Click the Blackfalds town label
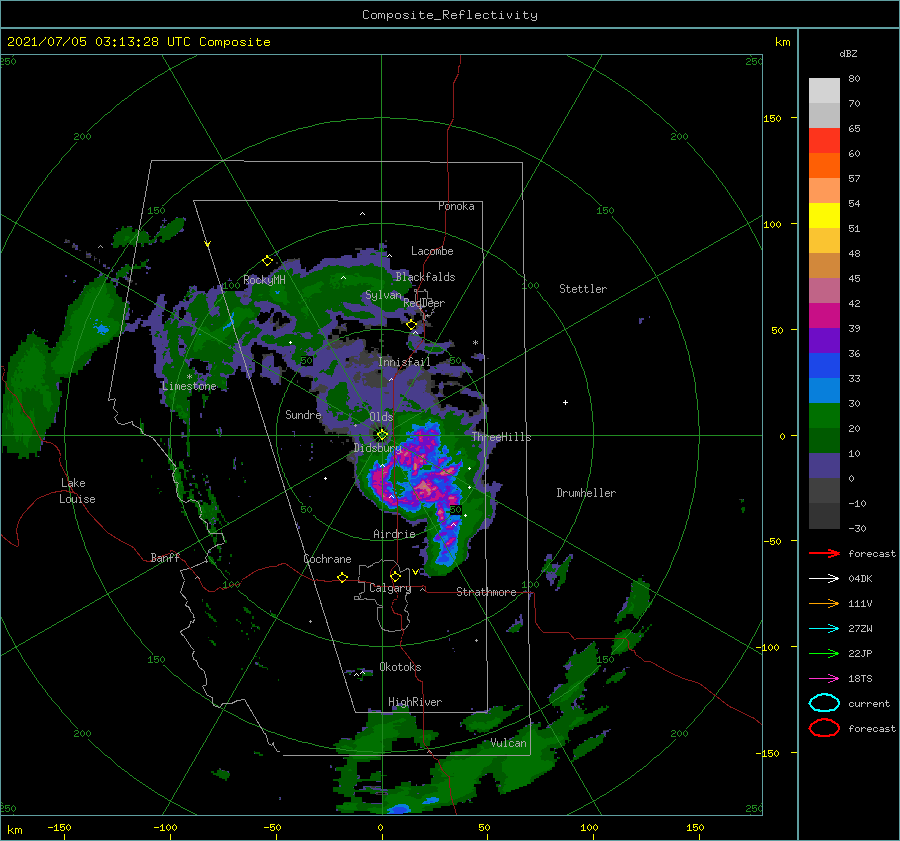 point(425,277)
